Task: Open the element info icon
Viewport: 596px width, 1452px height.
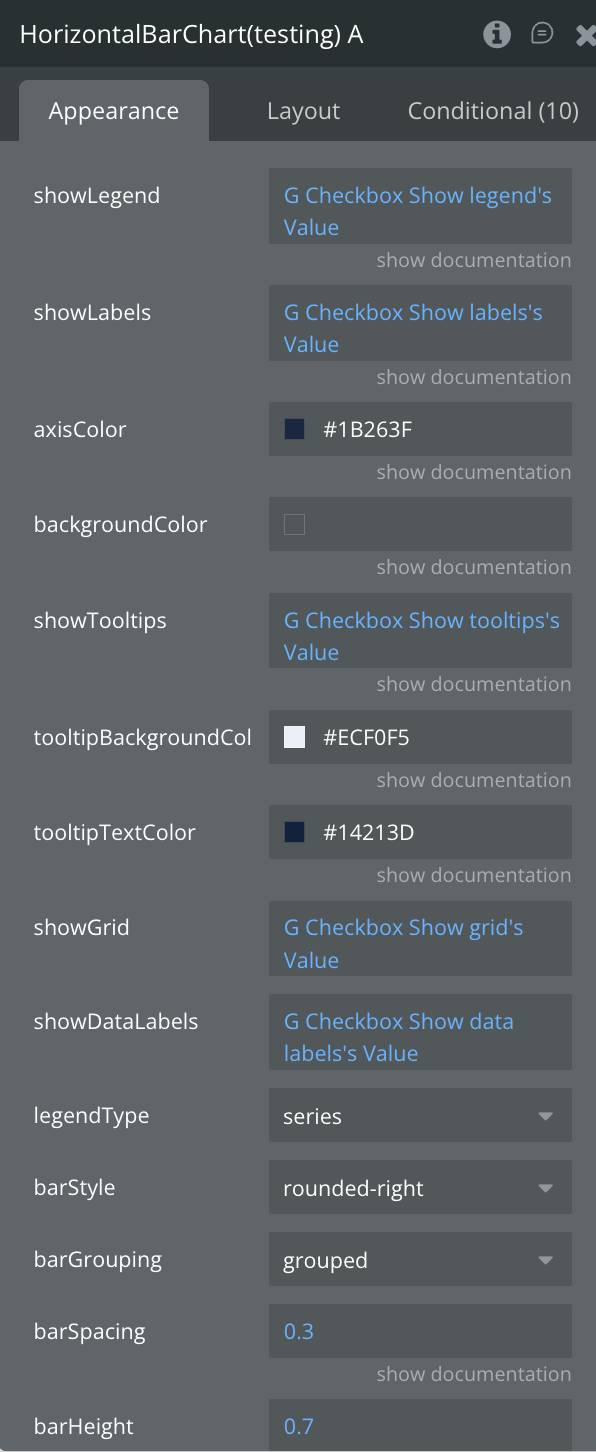Action: (x=497, y=35)
